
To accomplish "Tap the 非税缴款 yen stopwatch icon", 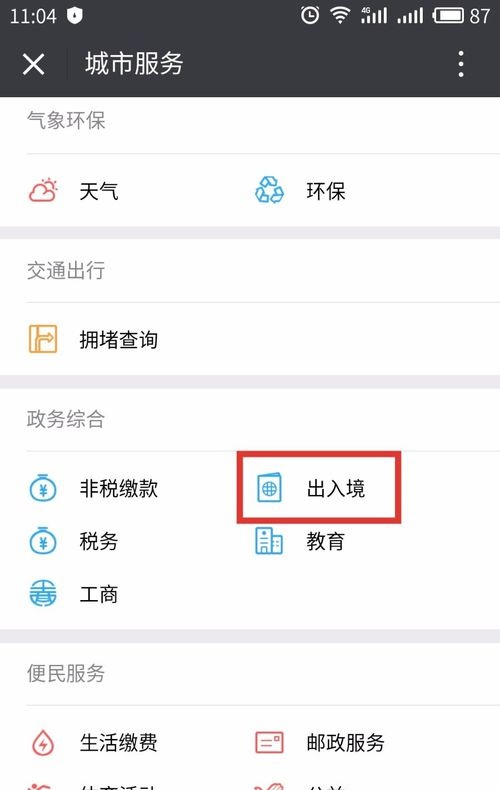I will click(43, 488).
